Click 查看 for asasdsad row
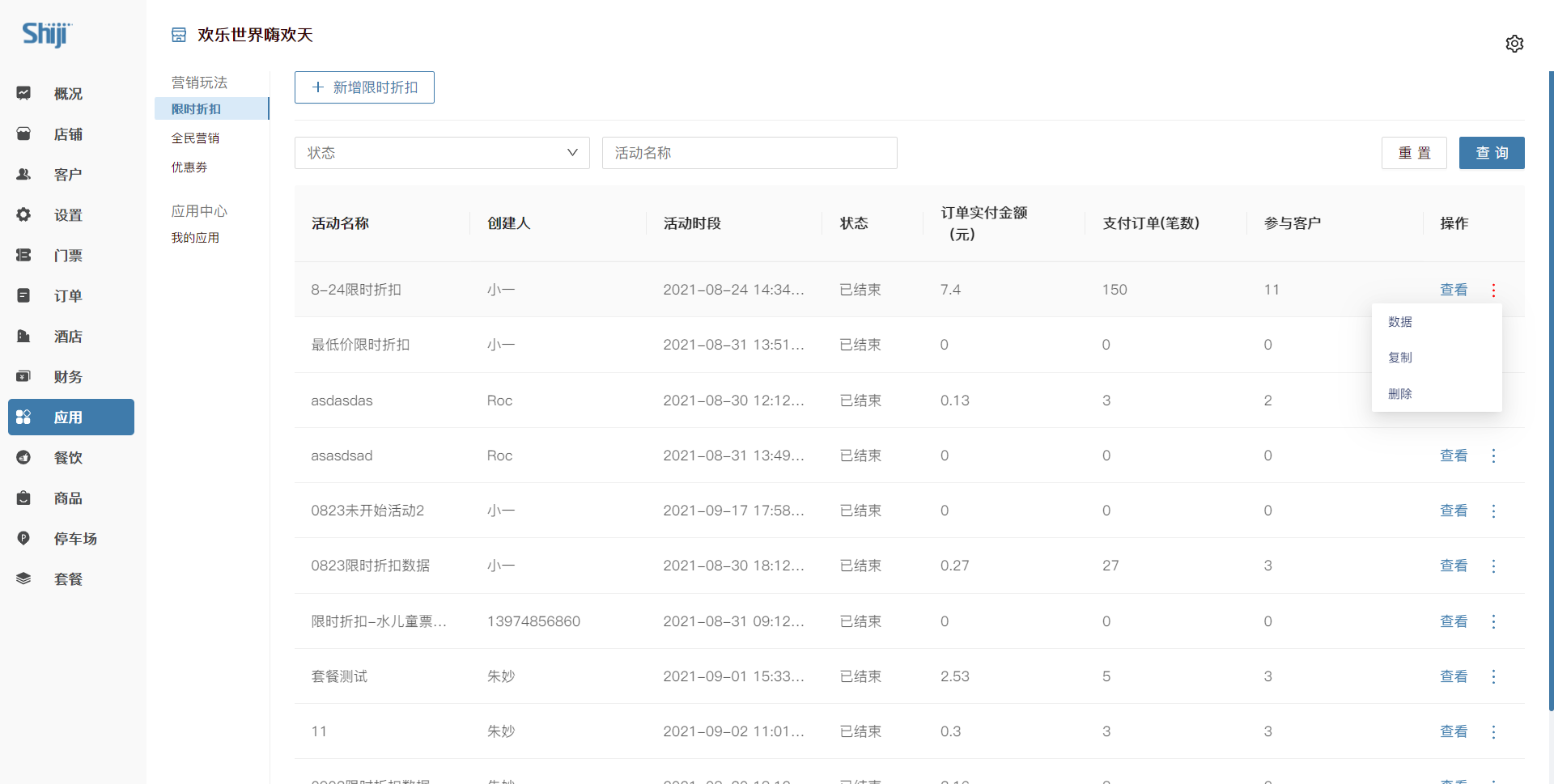Viewport: 1554px width, 784px height. tap(1454, 456)
